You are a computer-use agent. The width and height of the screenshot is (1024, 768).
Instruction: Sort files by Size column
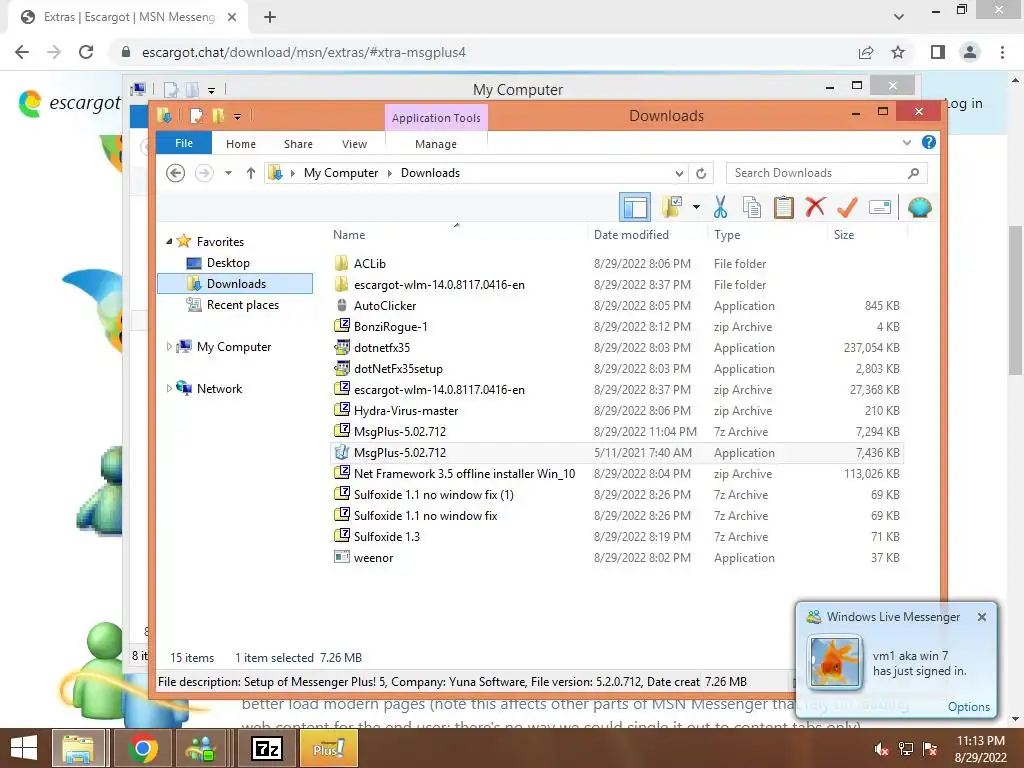click(x=843, y=234)
